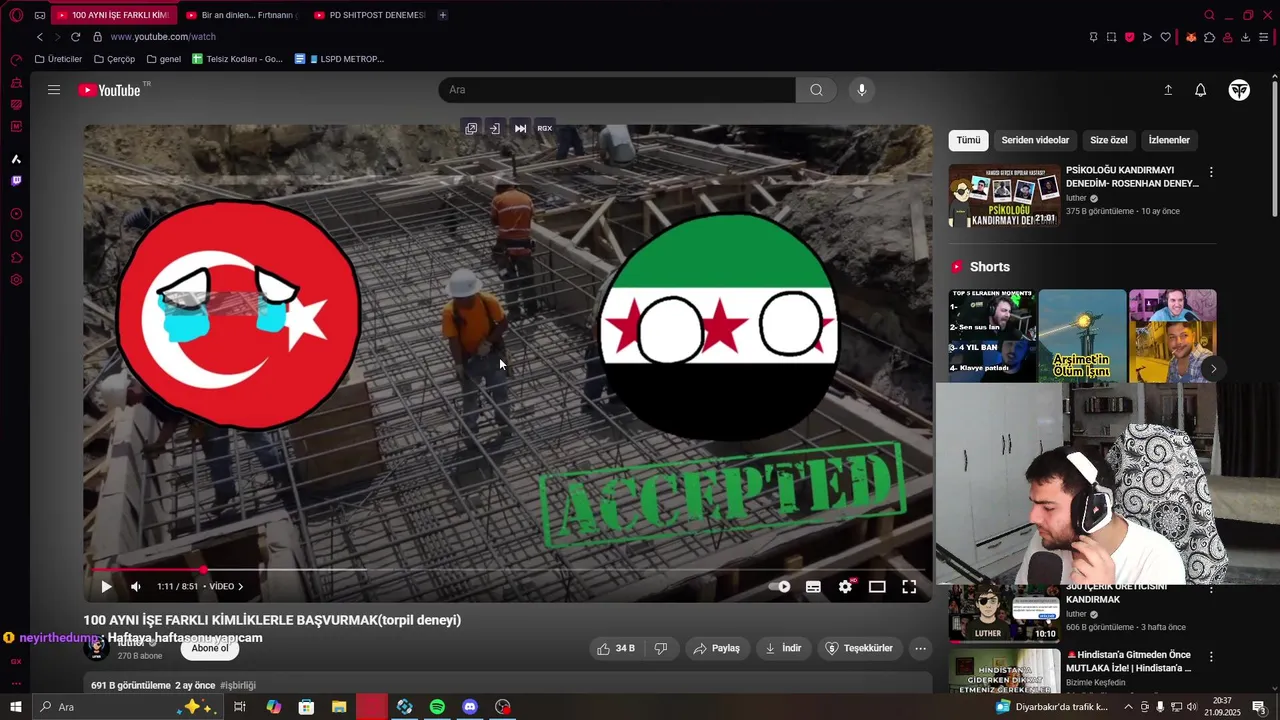Image resolution: width=1280 pixels, height=720 pixels.
Task: Like the video with thumbs up
Action: [x=615, y=648]
